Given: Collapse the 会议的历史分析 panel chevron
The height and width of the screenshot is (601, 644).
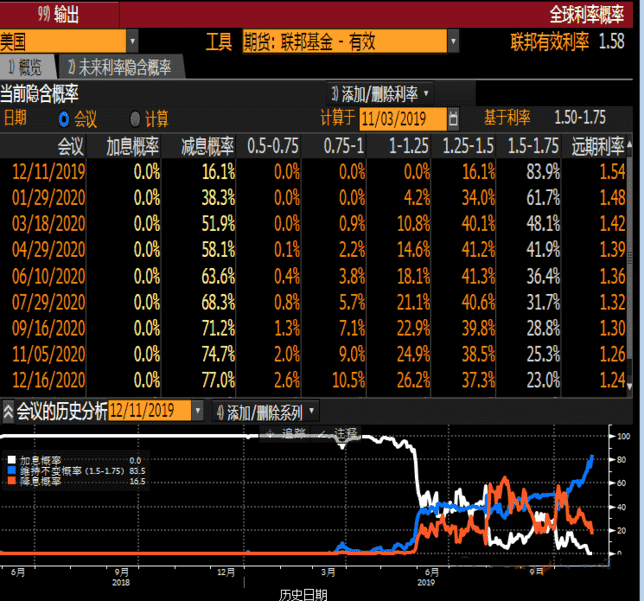Looking at the screenshot, I should [8, 411].
